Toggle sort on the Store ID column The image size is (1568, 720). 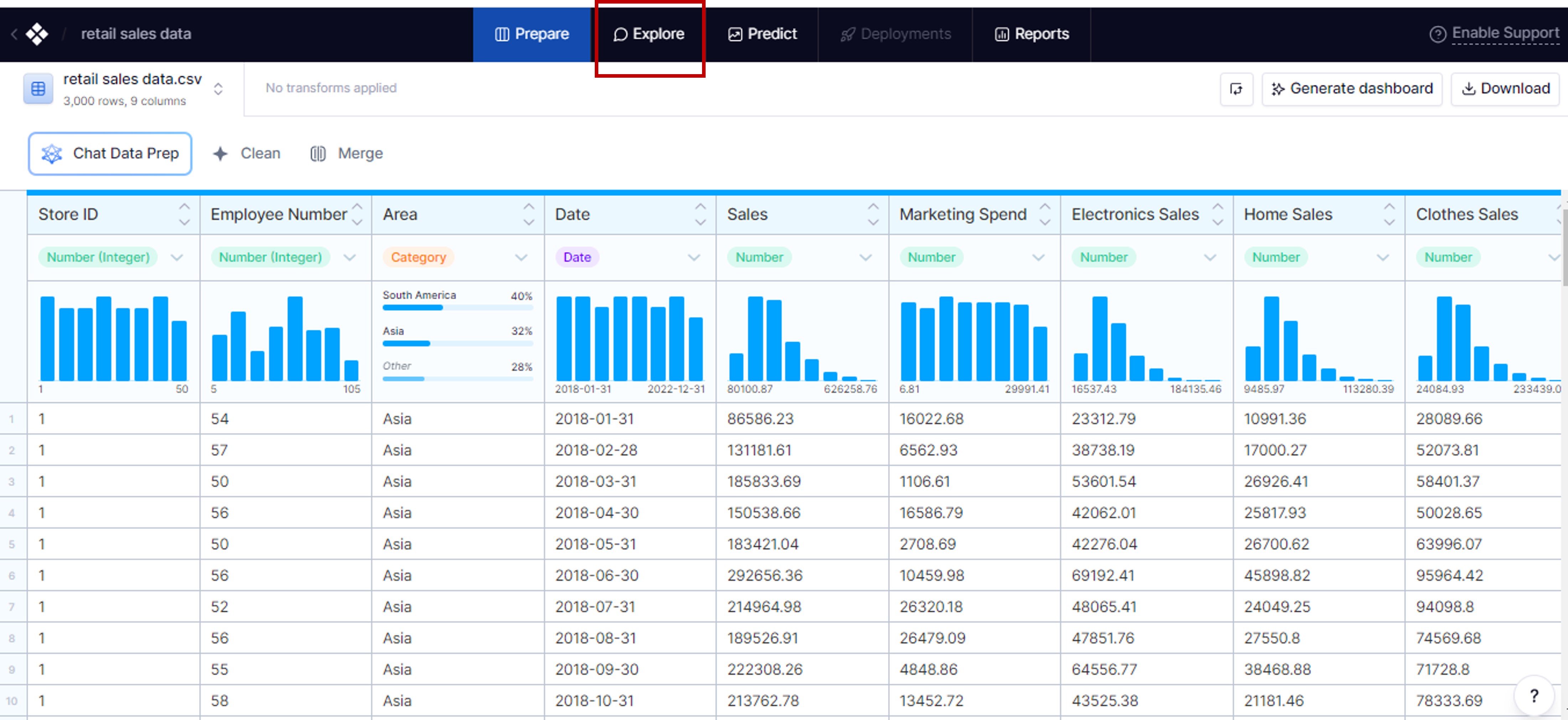point(184,214)
